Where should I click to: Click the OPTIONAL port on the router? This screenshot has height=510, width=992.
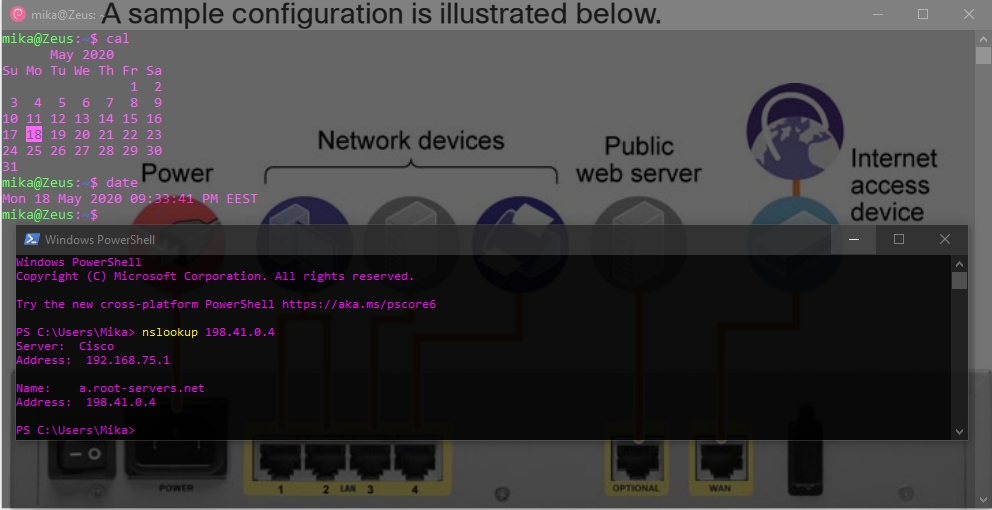click(636, 462)
